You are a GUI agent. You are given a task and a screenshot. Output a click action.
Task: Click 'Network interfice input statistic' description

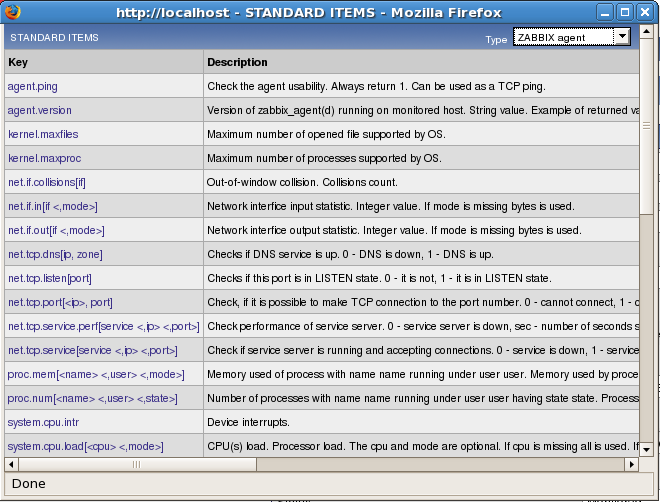coord(391,206)
